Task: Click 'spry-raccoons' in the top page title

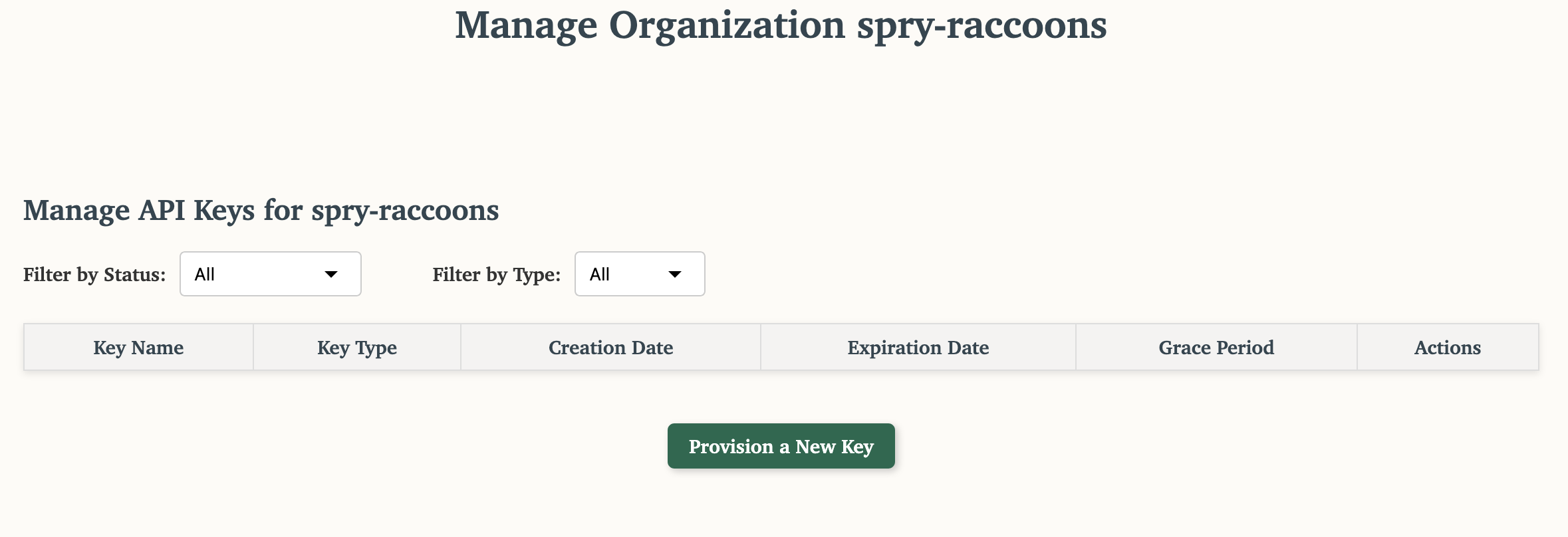Action: pyautogui.click(x=981, y=26)
